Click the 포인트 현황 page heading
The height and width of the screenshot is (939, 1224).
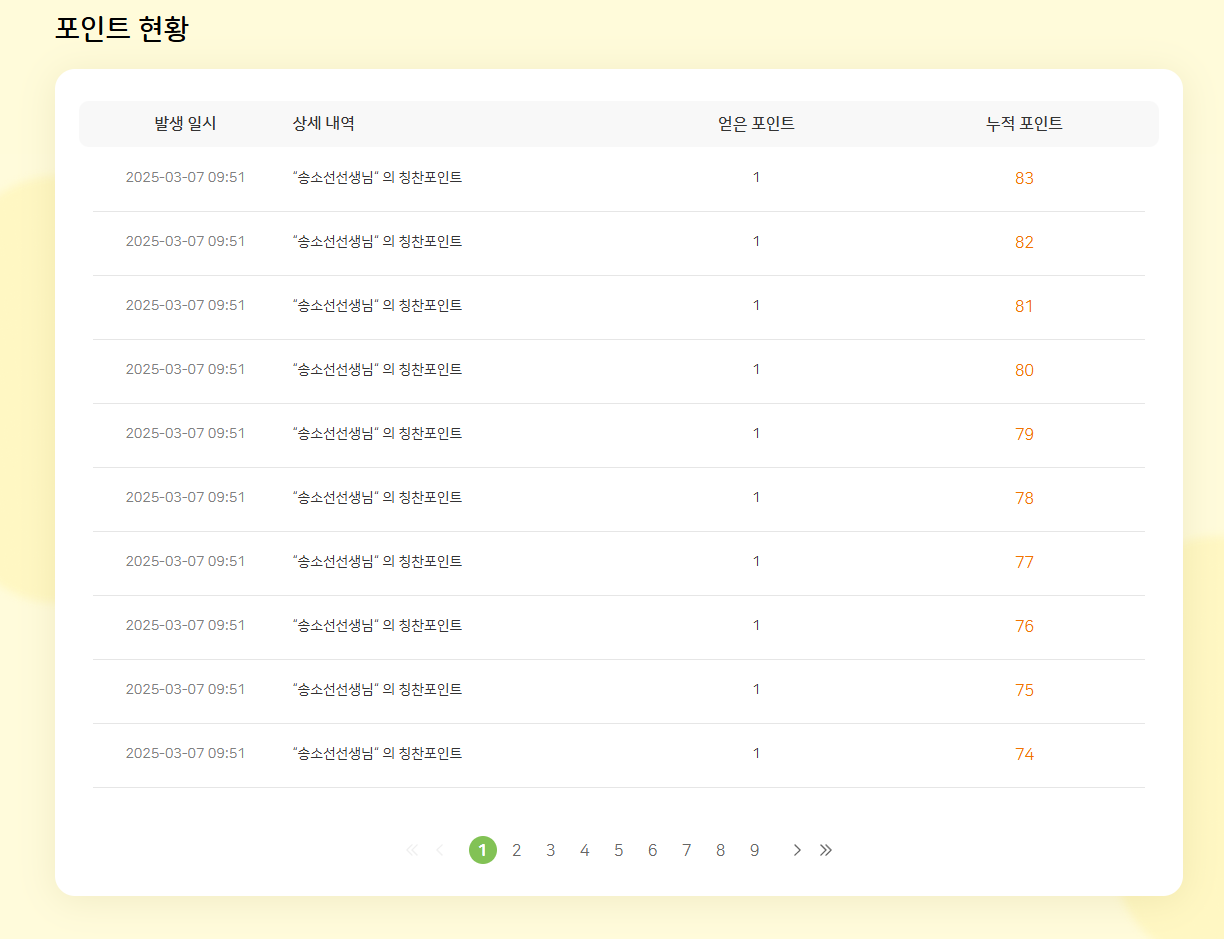(121, 29)
